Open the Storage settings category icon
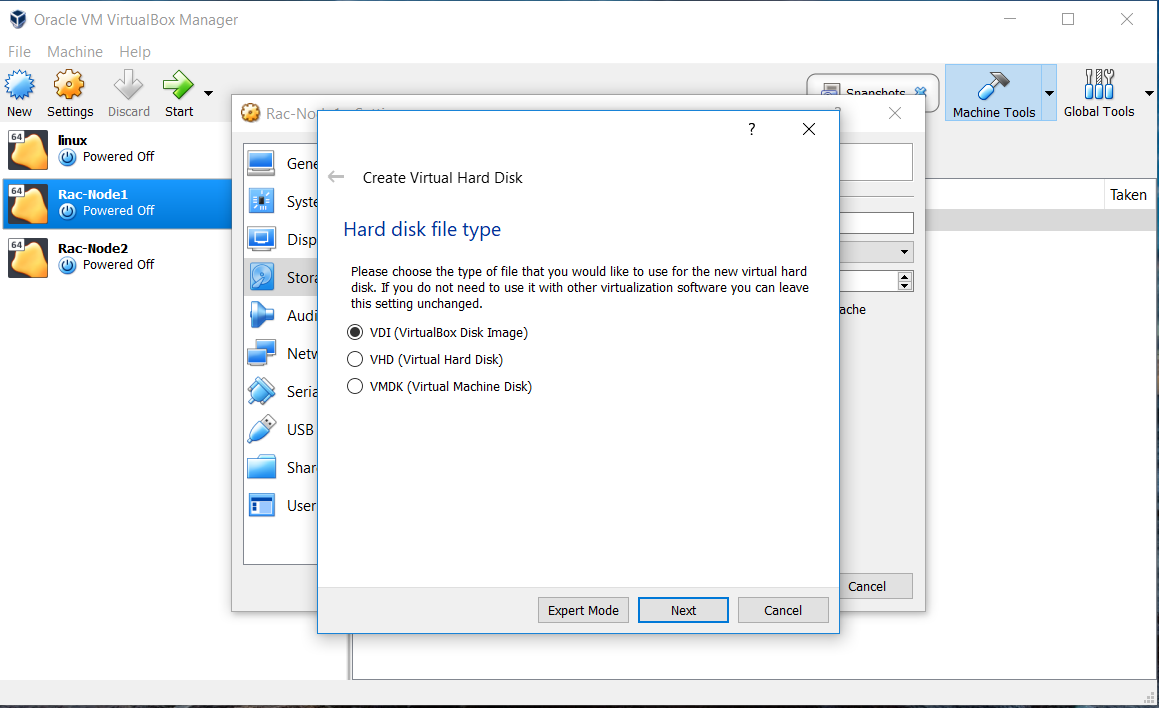The image size is (1159, 708). (262, 277)
